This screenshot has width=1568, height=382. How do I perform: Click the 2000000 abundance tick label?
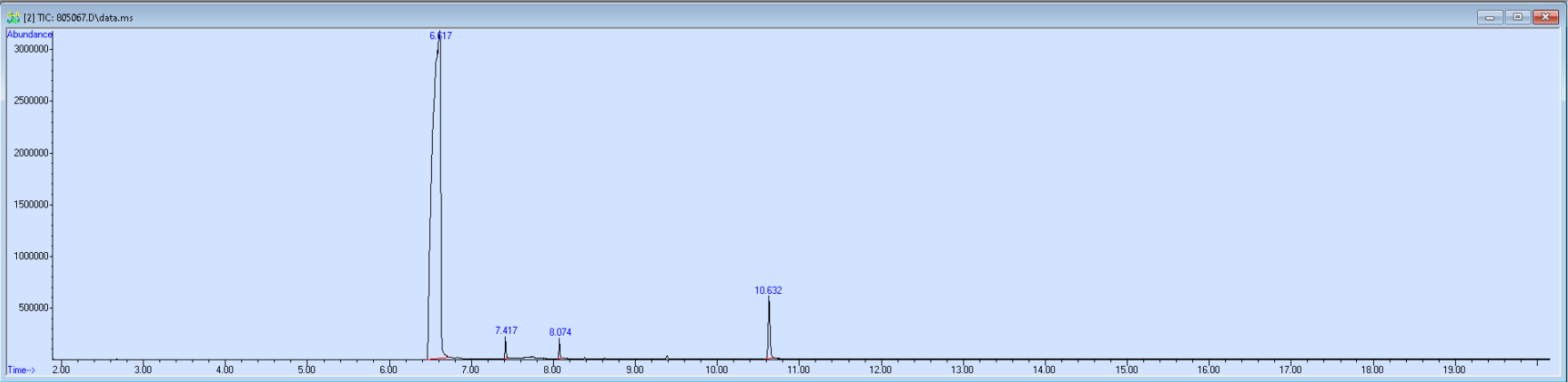tap(30, 152)
